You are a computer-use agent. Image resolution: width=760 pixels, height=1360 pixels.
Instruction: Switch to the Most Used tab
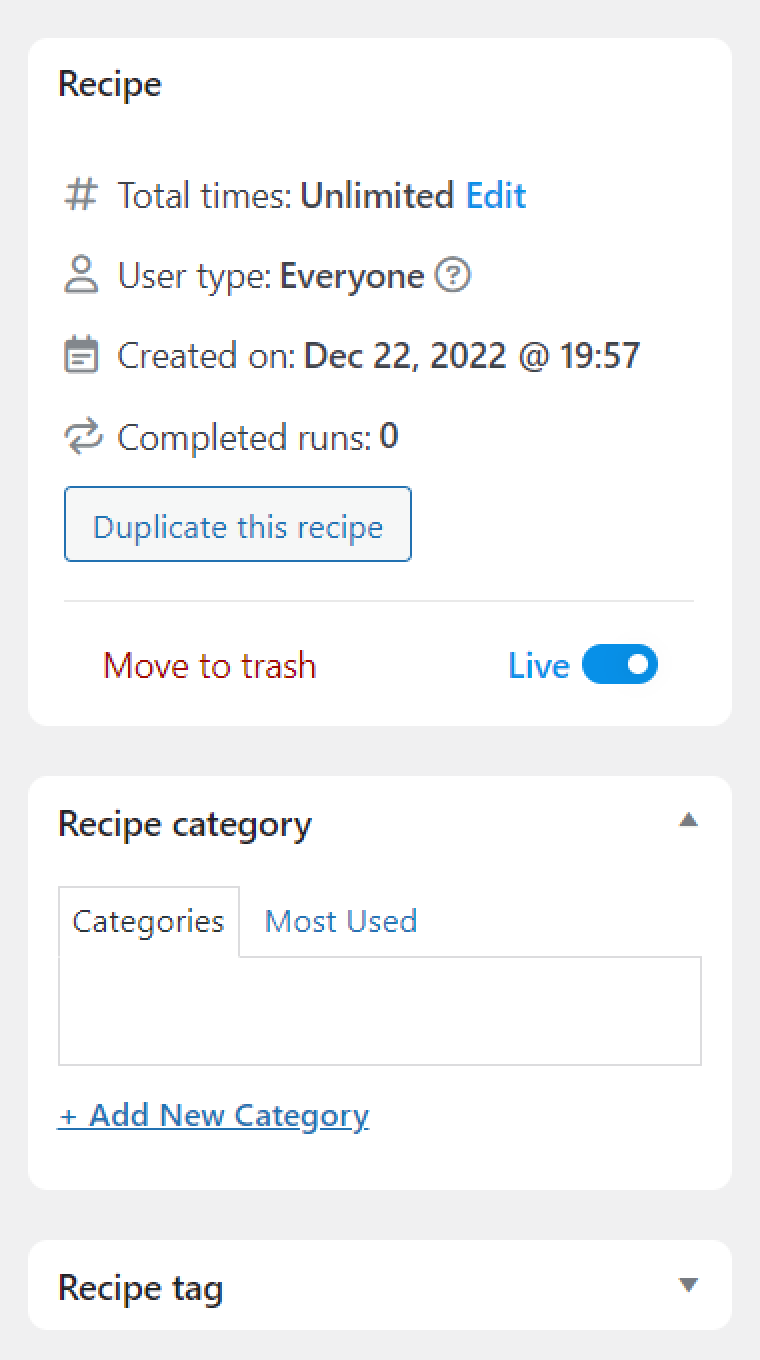[x=340, y=921]
